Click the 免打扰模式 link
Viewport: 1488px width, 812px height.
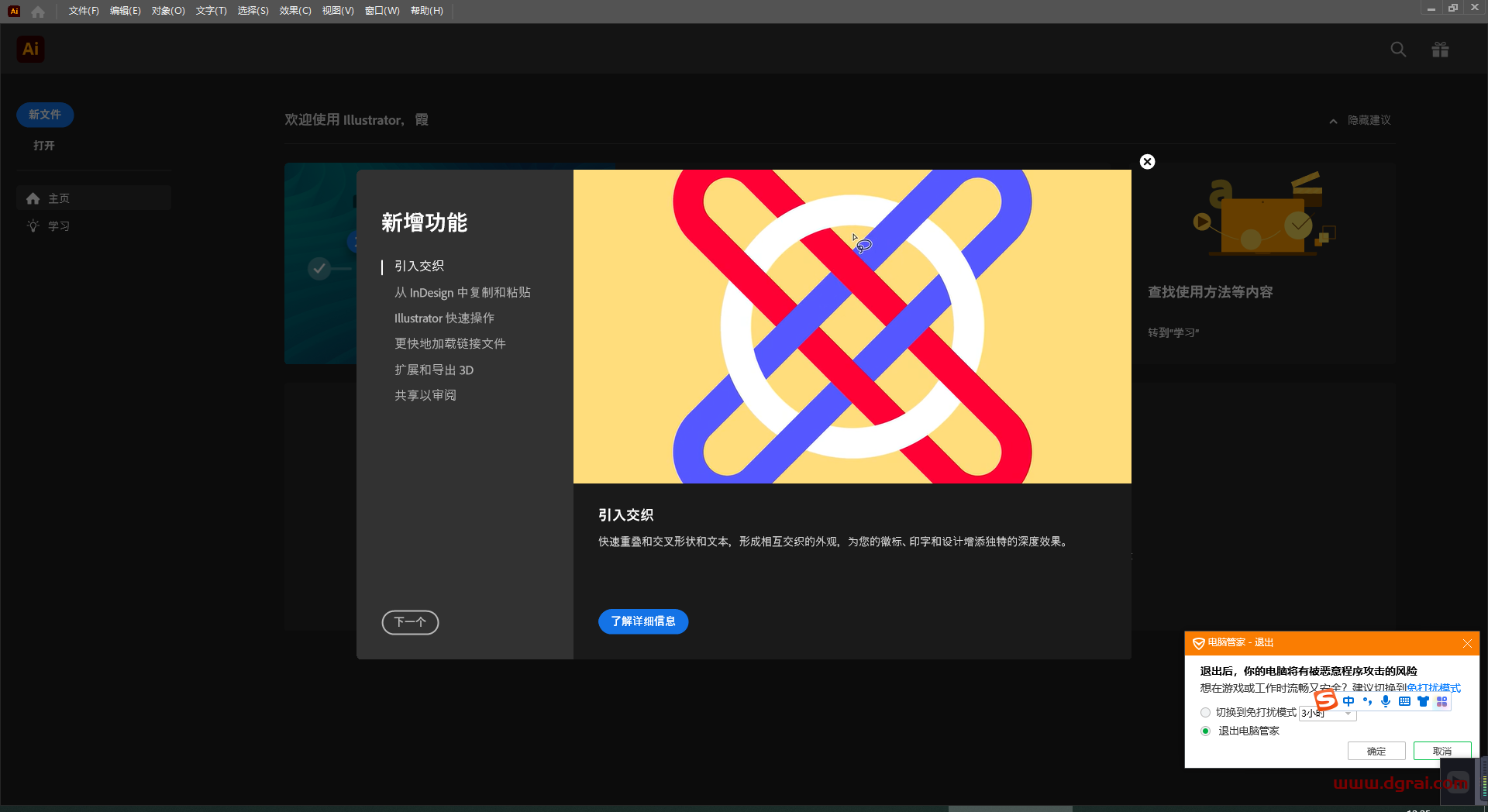point(1434,687)
